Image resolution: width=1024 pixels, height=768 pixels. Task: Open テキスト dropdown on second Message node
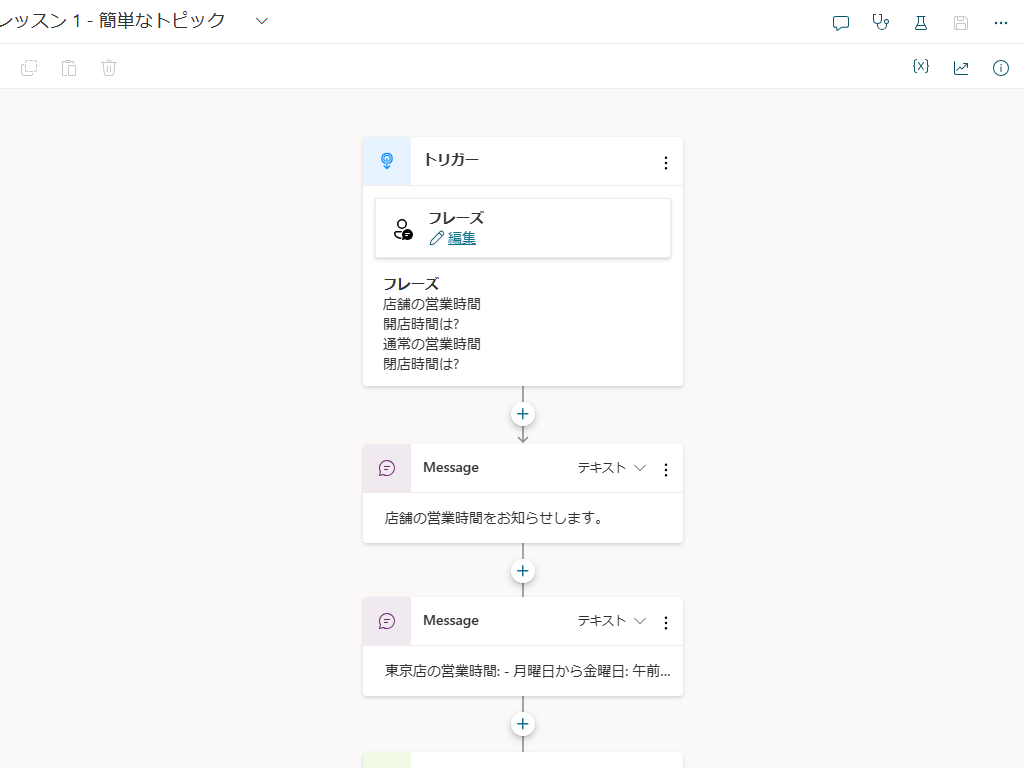click(x=611, y=620)
